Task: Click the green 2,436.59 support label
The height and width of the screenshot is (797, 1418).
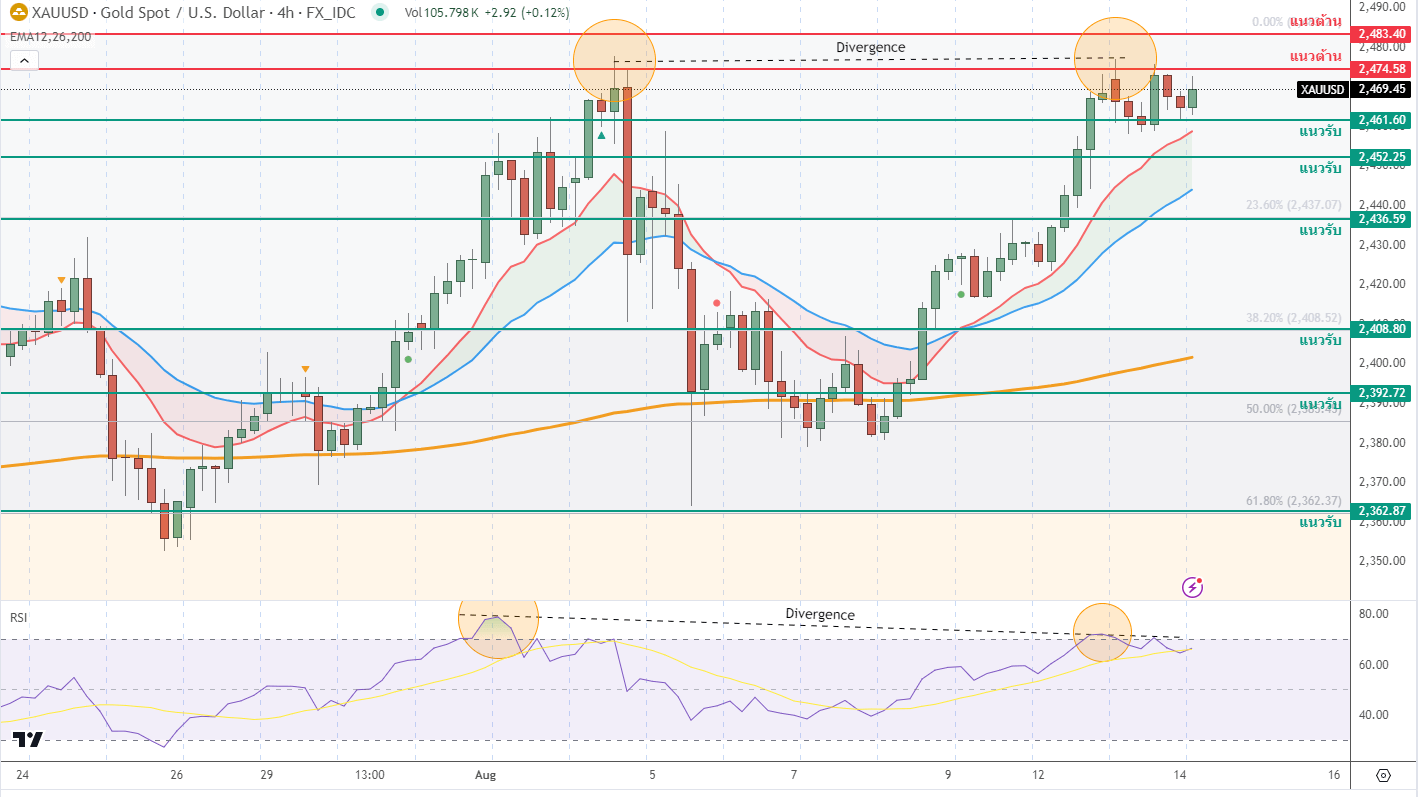Action: point(1382,219)
